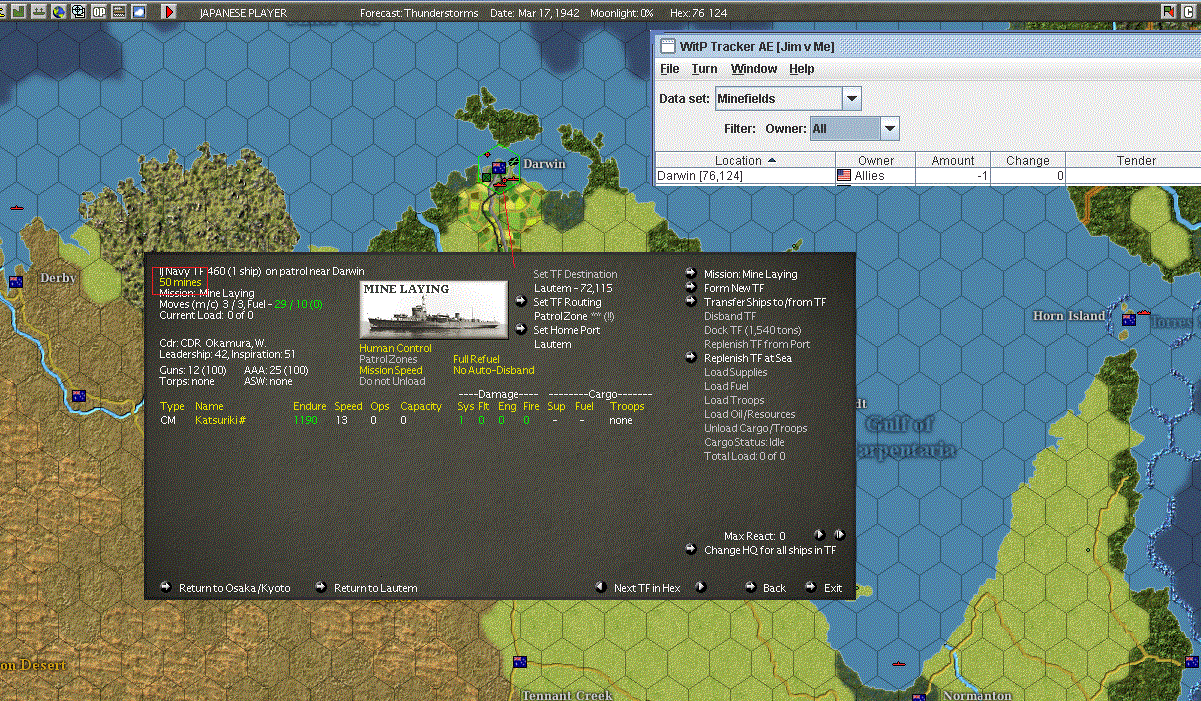This screenshot has width=1201, height=701.
Task: Click the green land terrain toolbar icon
Action: (x=18, y=12)
